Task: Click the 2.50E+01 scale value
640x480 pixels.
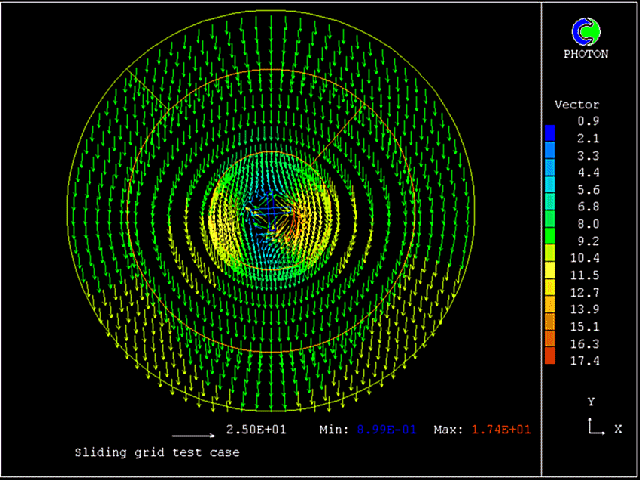Action: click(x=257, y=429)
